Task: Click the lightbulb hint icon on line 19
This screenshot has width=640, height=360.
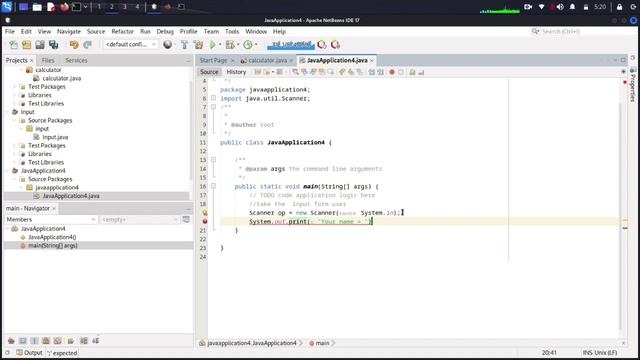Action: [x=205, y=213]
